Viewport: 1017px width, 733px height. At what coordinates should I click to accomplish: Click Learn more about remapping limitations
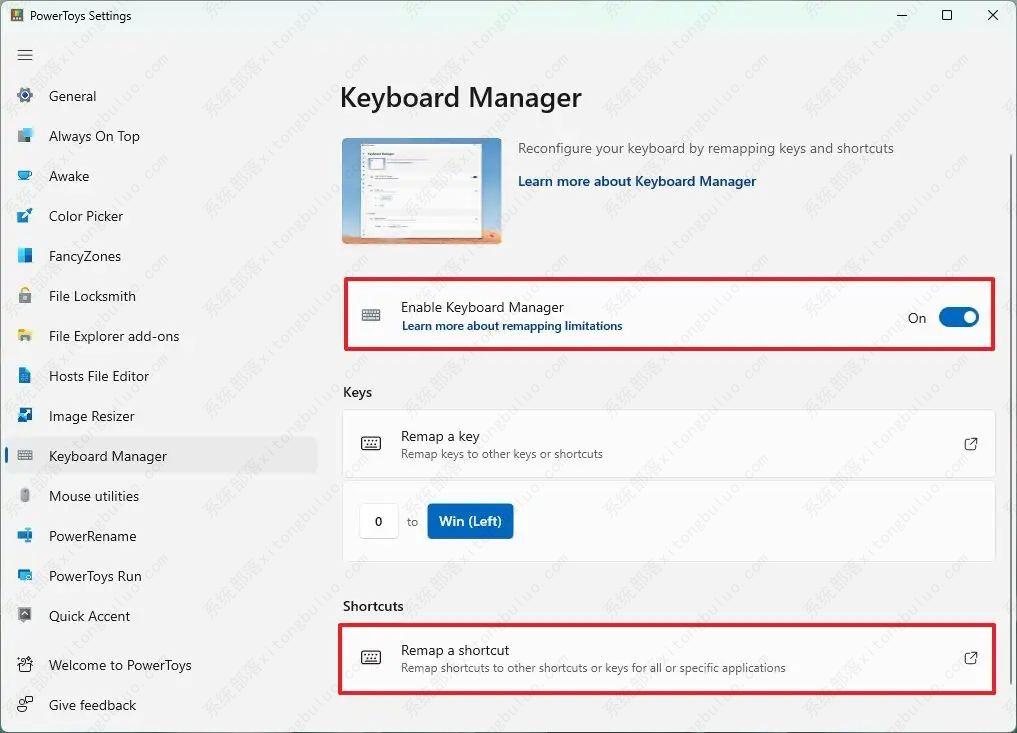click(x=511, y=326)
